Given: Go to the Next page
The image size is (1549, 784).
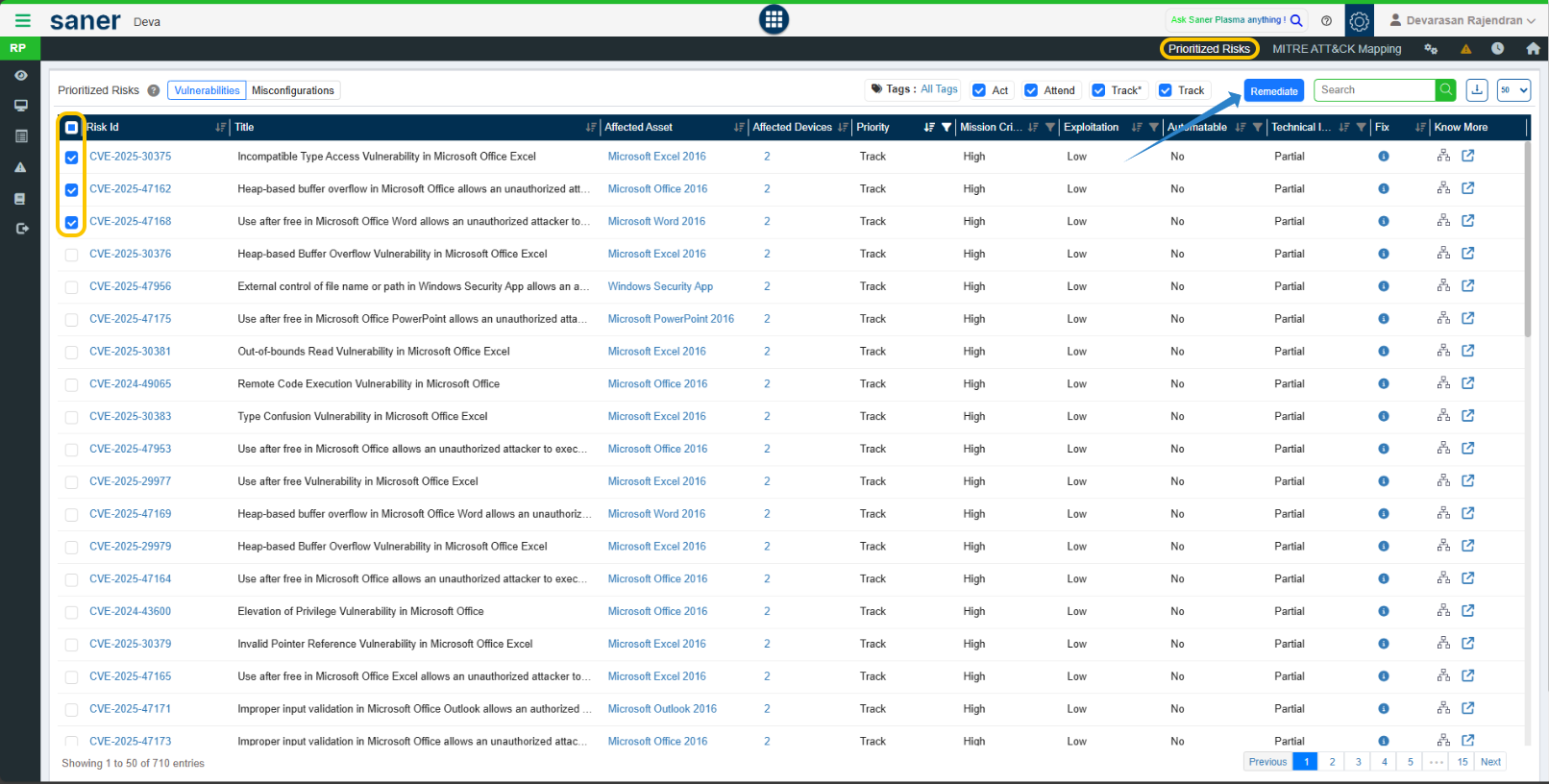Looking at the screenshot, I should point(1490,762).
